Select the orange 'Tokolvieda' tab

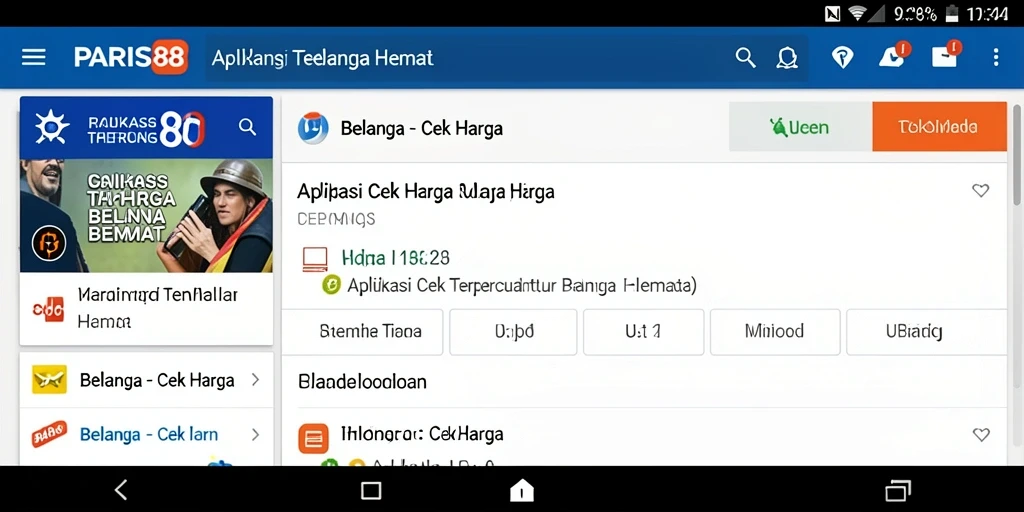[939, 127]
